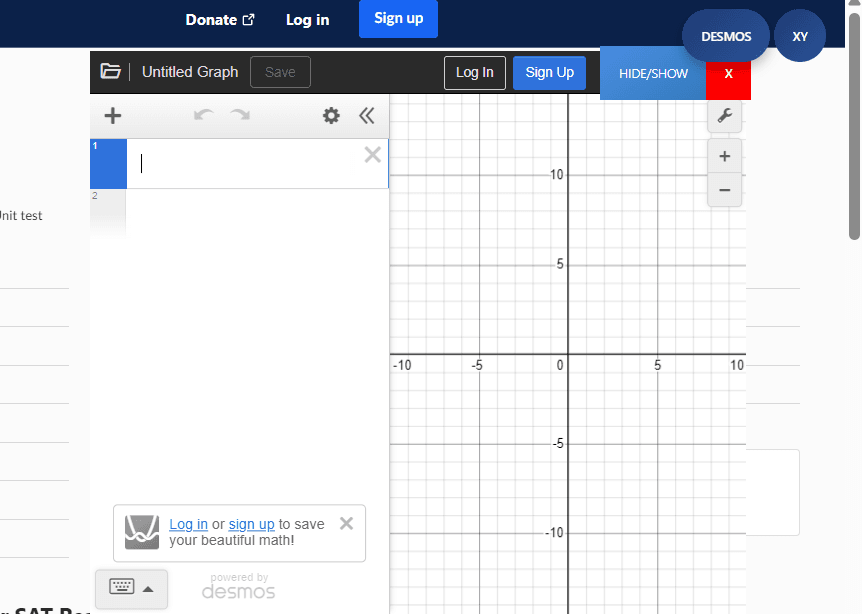The width and height of the screenshot is (862, 614).
Task: Activate the circular XY button
Action: [x=799, y=36]
